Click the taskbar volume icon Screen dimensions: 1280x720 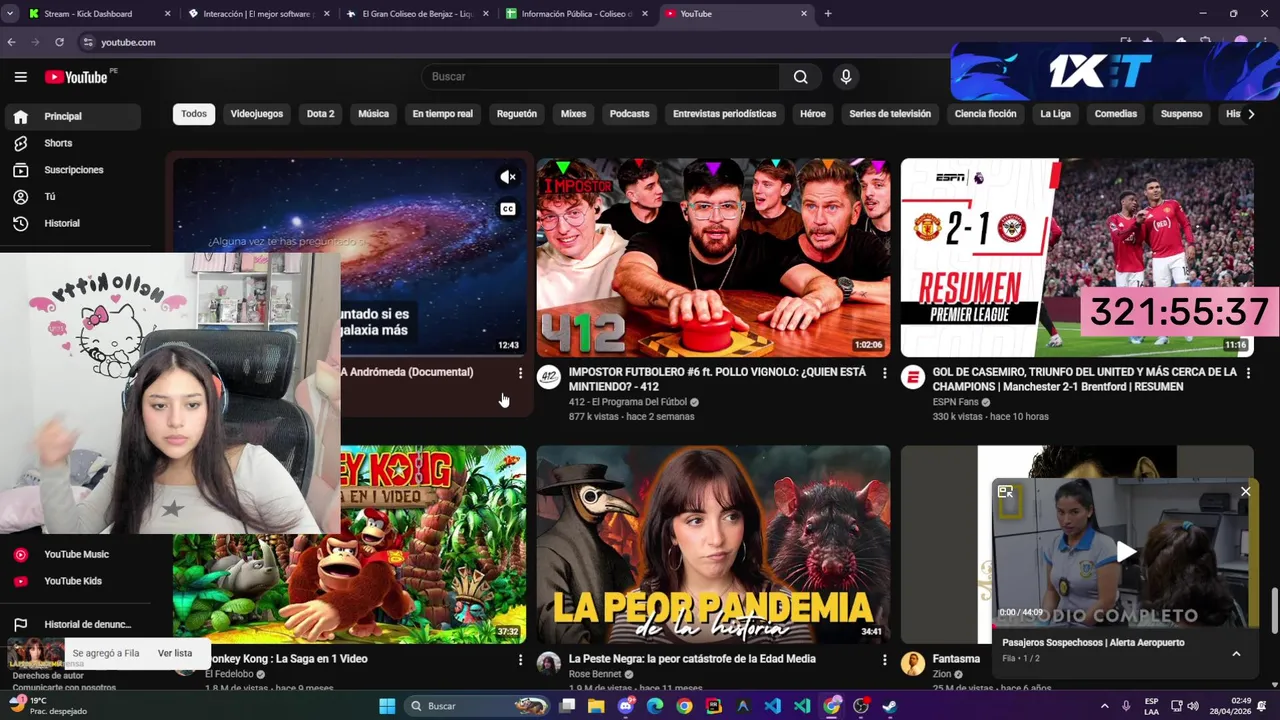(x=1192, y=706)
